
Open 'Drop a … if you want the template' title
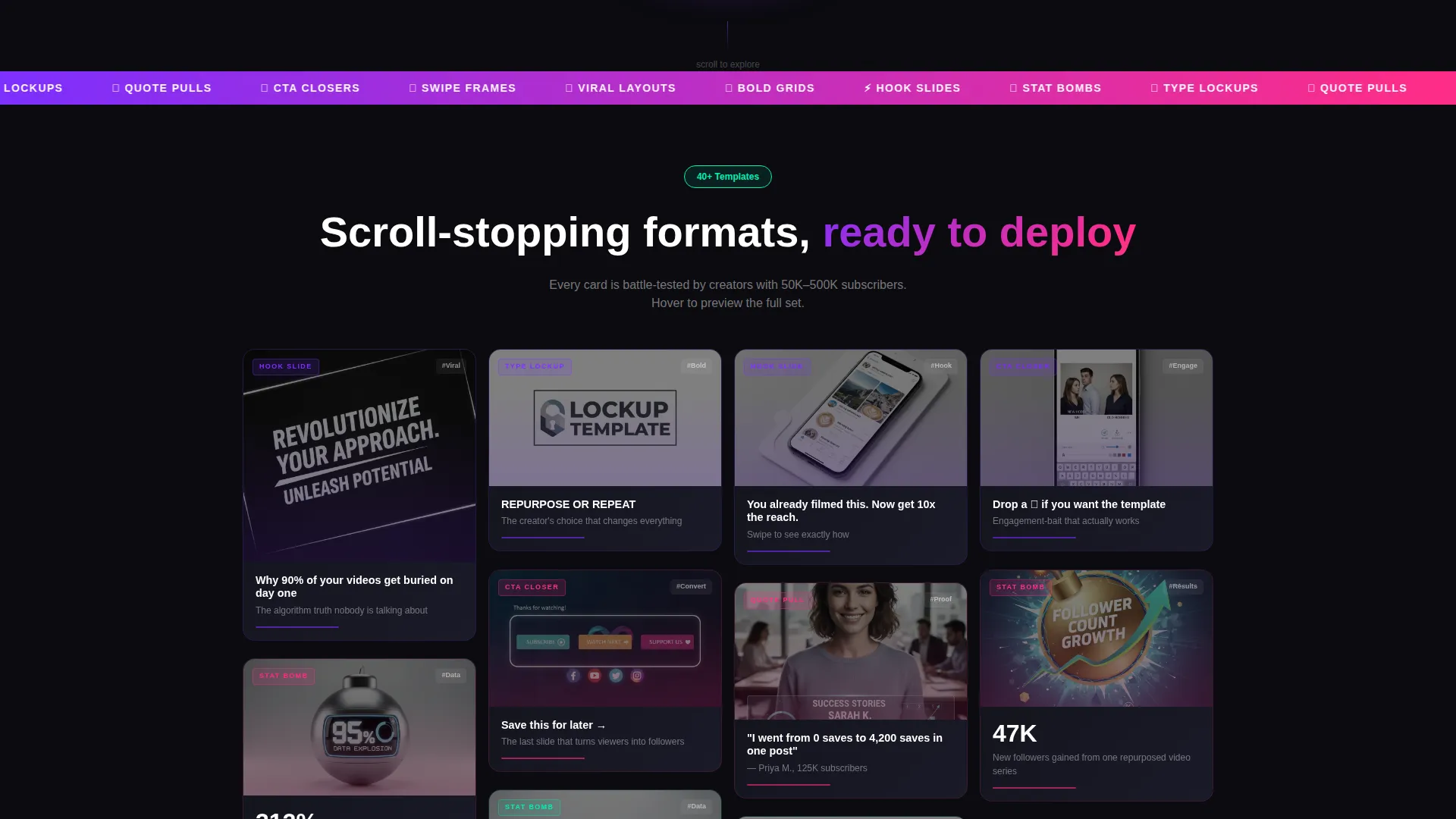[1079, 504]
